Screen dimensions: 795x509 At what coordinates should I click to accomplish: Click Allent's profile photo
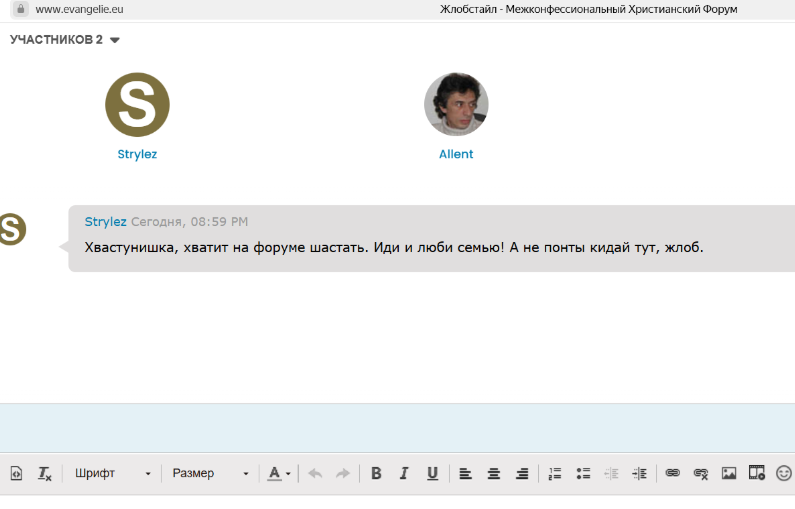456,104
